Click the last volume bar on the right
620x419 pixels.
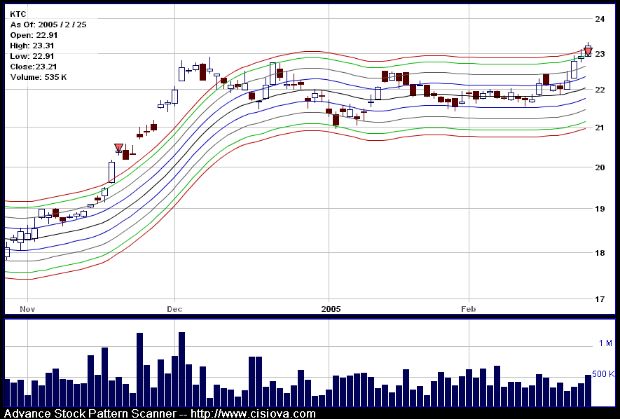coord(588,391)
